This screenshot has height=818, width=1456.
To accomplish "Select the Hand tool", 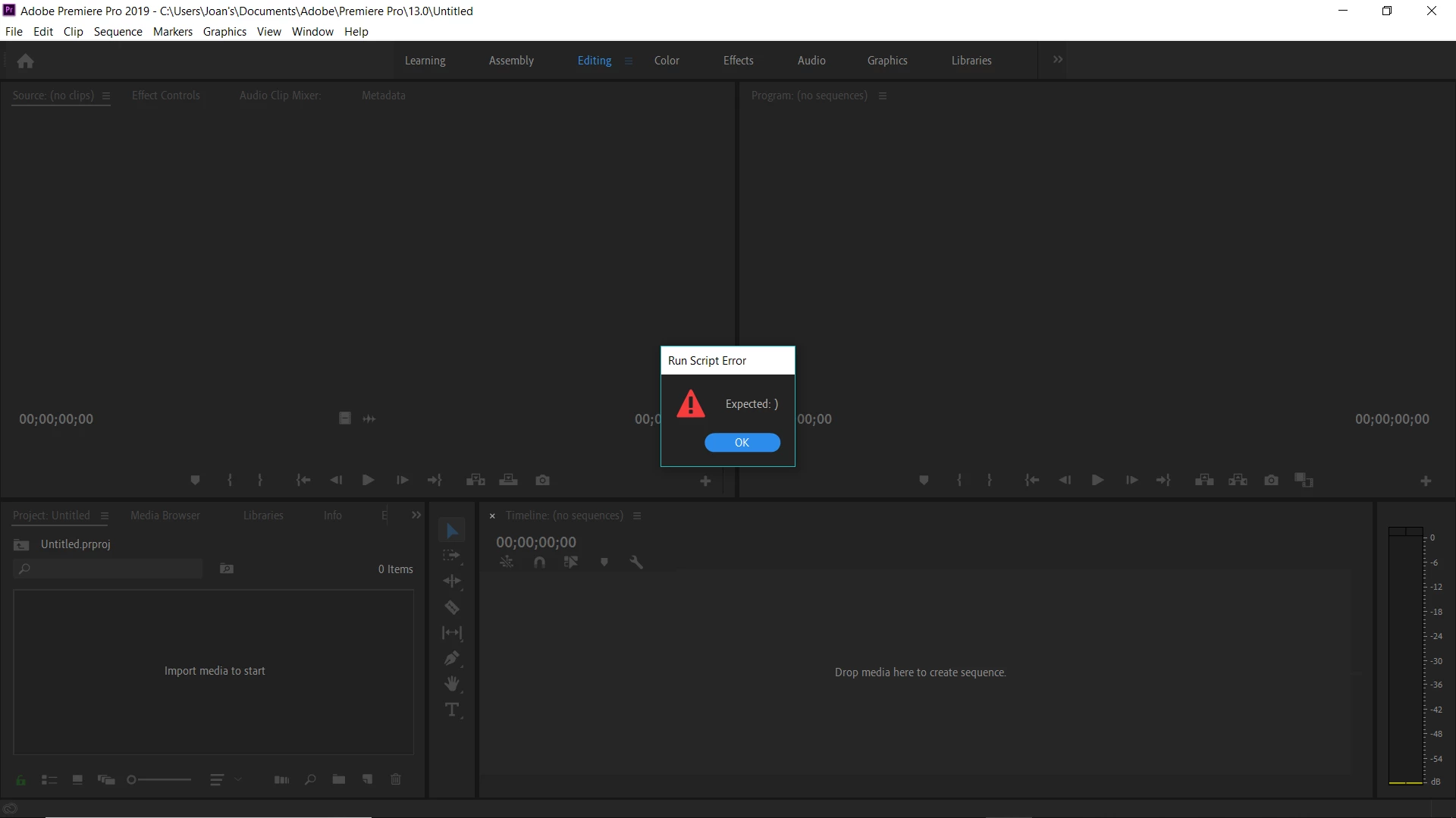I will [x=452, y=684].
